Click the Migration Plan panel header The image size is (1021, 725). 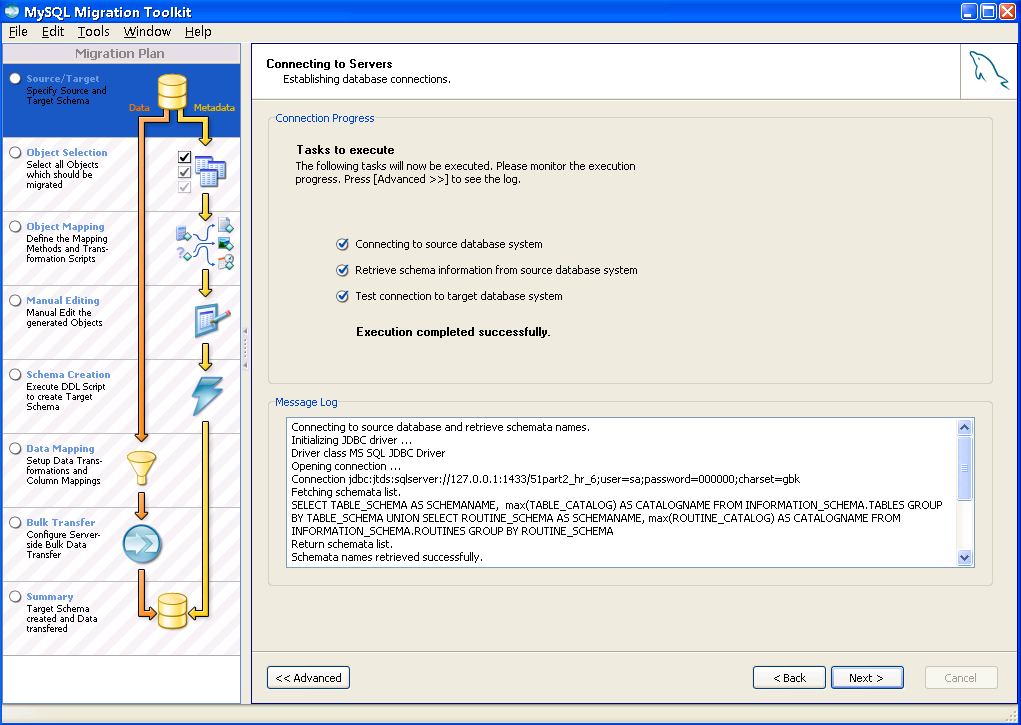[x=120, y=53]
